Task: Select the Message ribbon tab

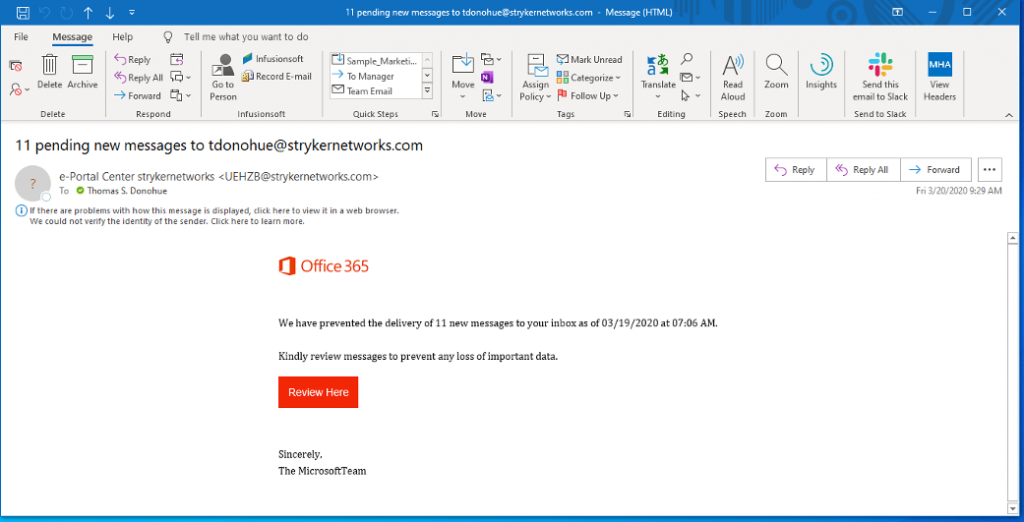Action: coord(72,37)
